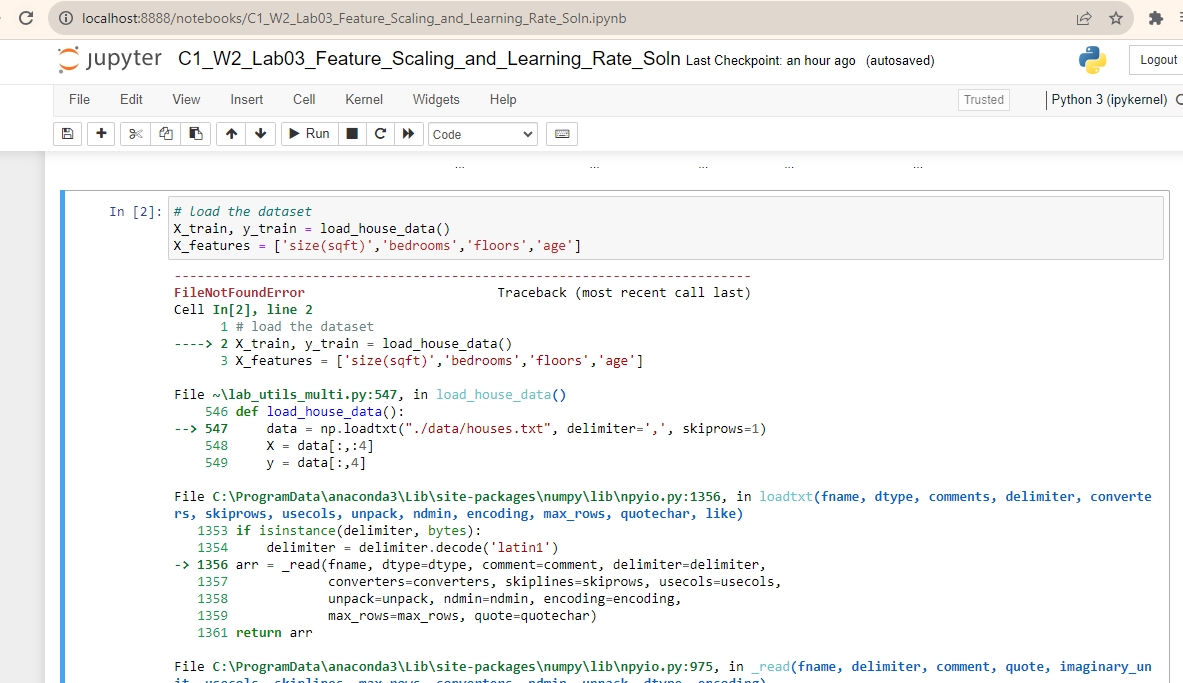Viewport: 1183px width, 683px height.
Task: Expand the cell type Code dropdown
Action: [x=482, y=134]
